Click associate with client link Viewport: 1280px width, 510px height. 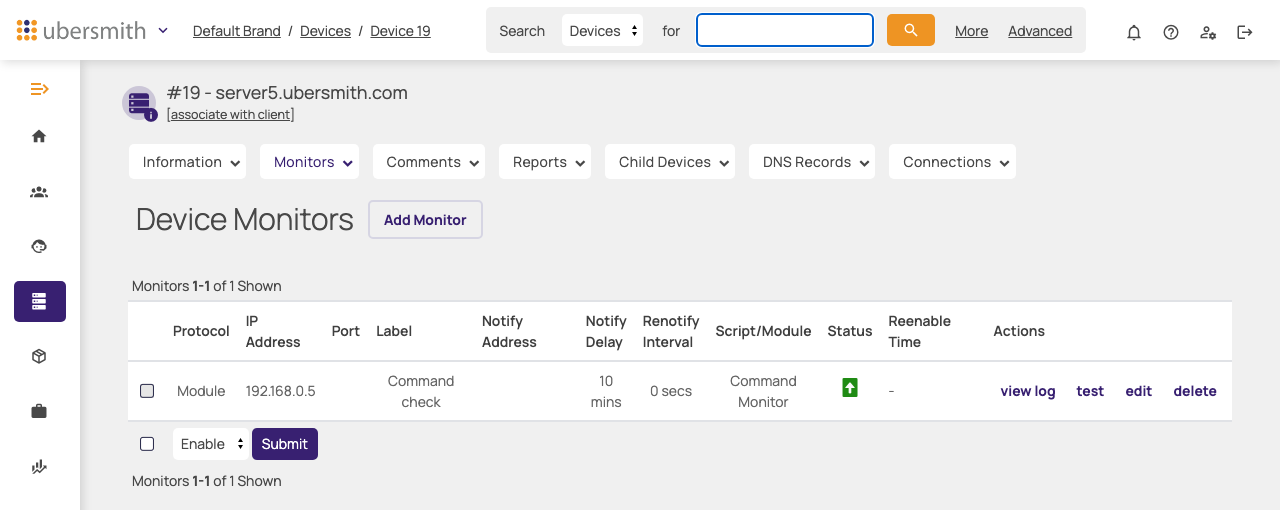[231, 114]
